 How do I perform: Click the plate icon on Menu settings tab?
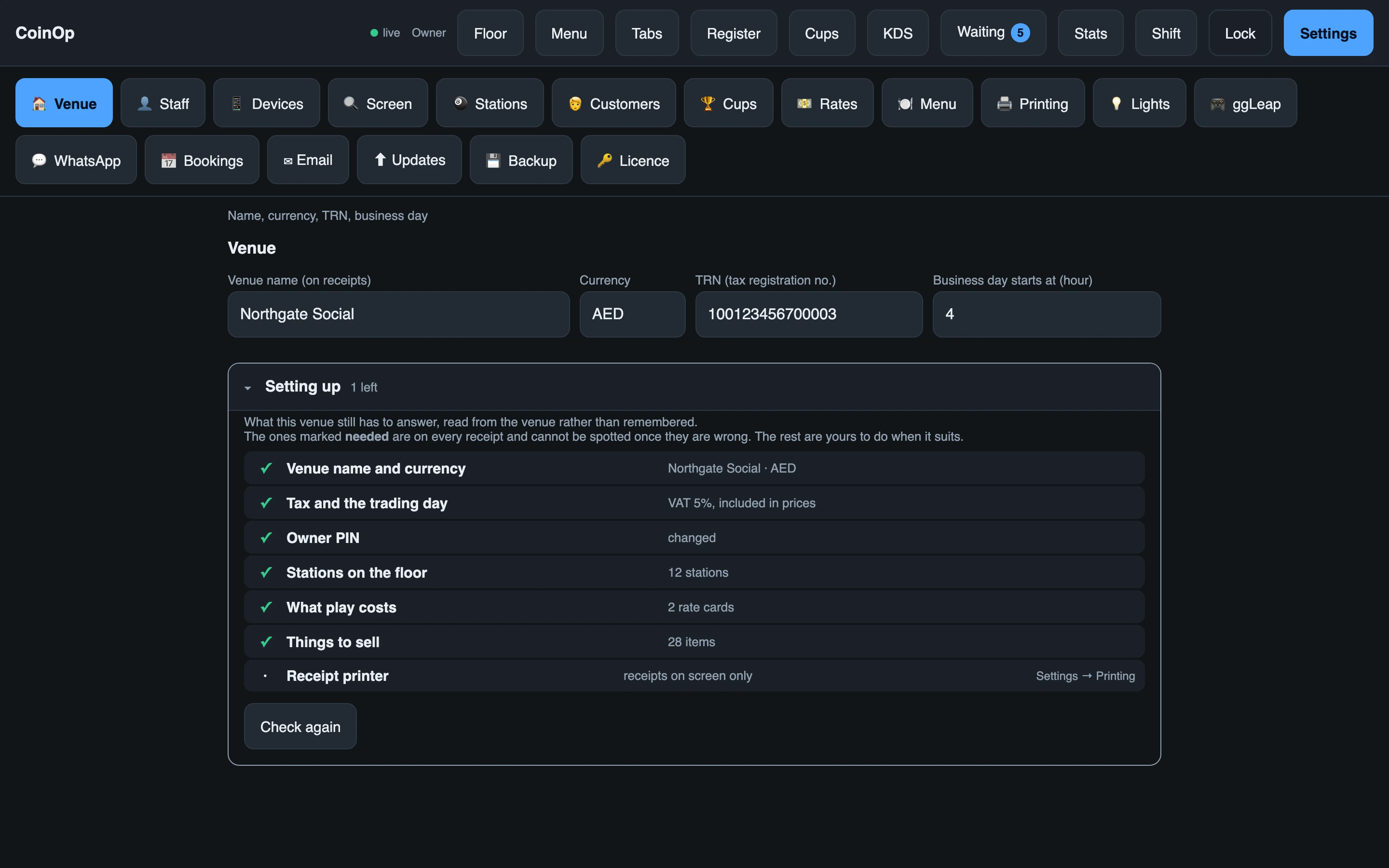pos(905,103)
